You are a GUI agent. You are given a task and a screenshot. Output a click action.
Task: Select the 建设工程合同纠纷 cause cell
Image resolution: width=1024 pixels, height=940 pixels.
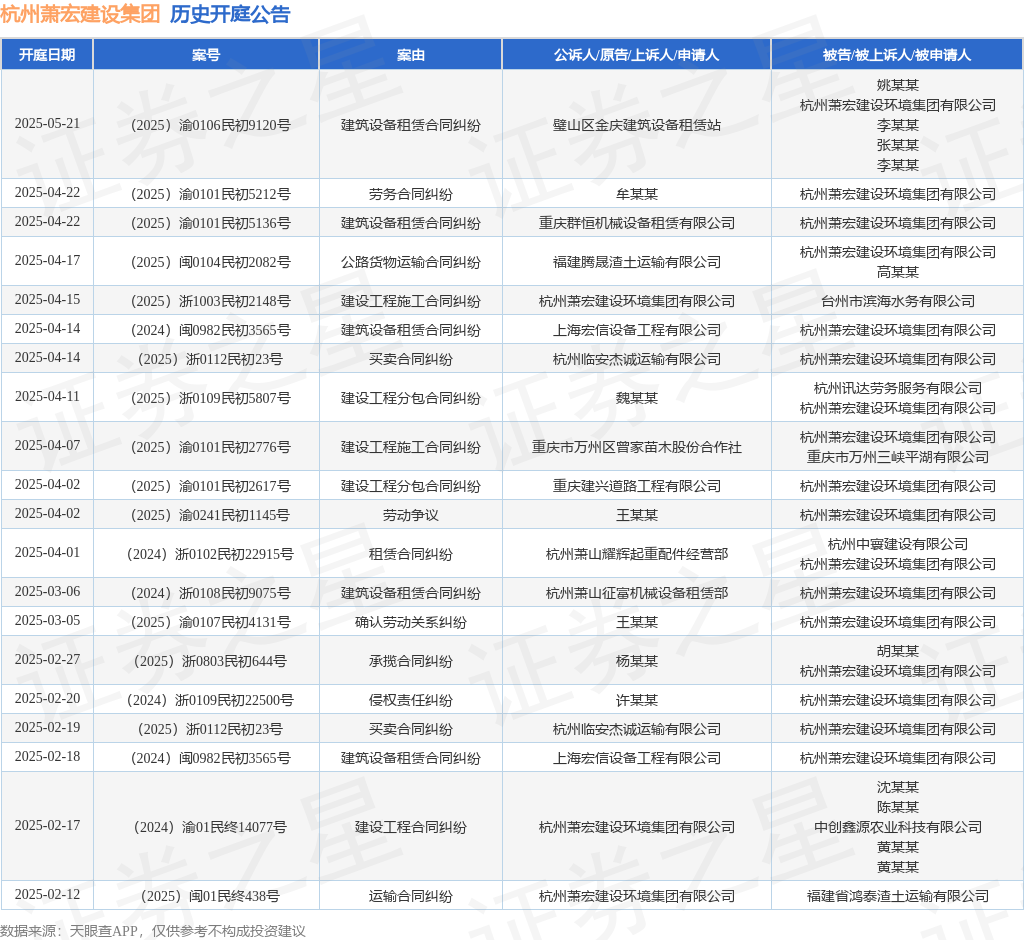coord(410,827)
